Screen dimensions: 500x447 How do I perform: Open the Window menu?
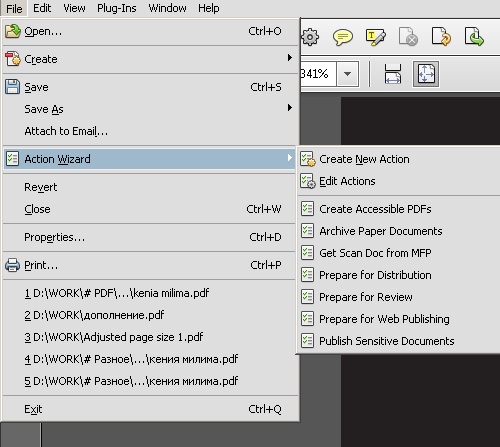167,8
